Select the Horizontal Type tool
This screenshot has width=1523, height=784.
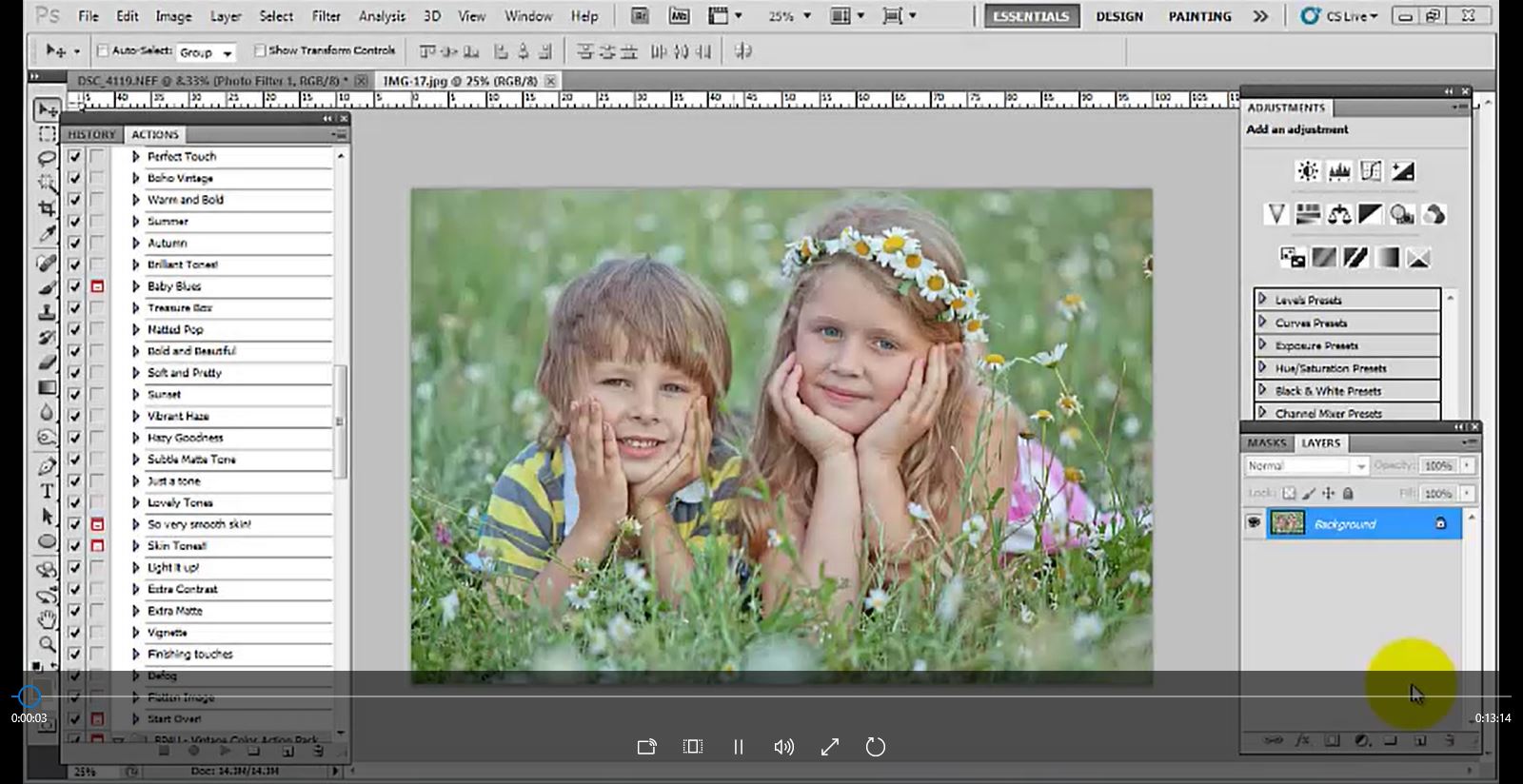47,491
